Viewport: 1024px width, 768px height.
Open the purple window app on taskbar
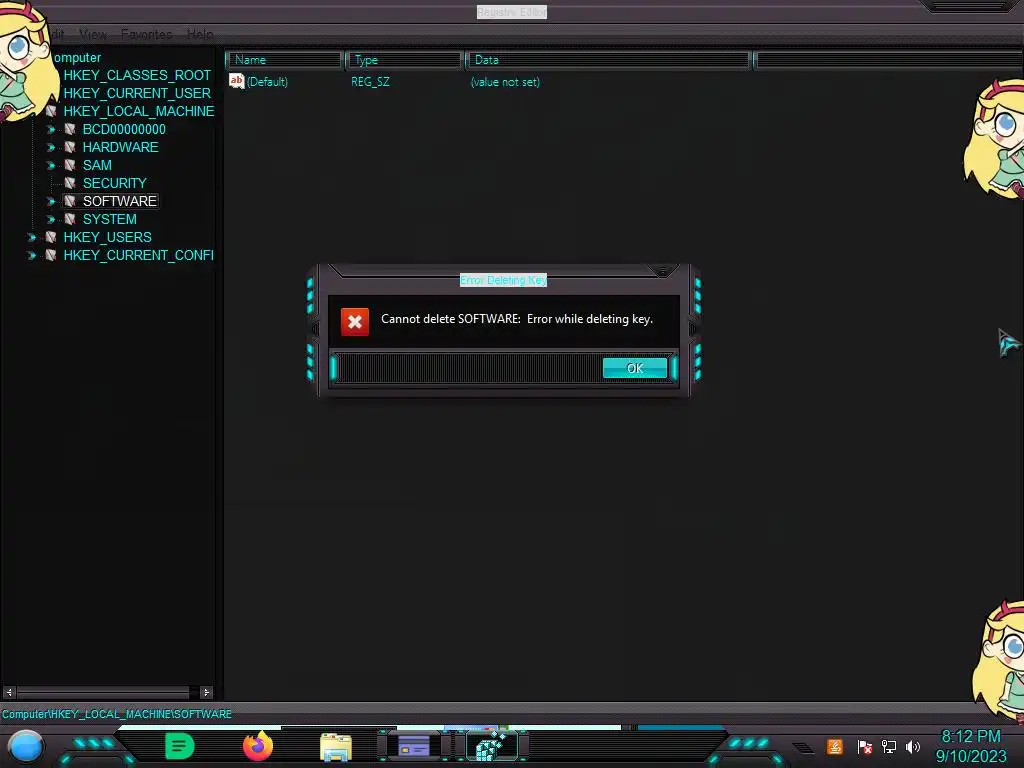click(x=413, y=746)
